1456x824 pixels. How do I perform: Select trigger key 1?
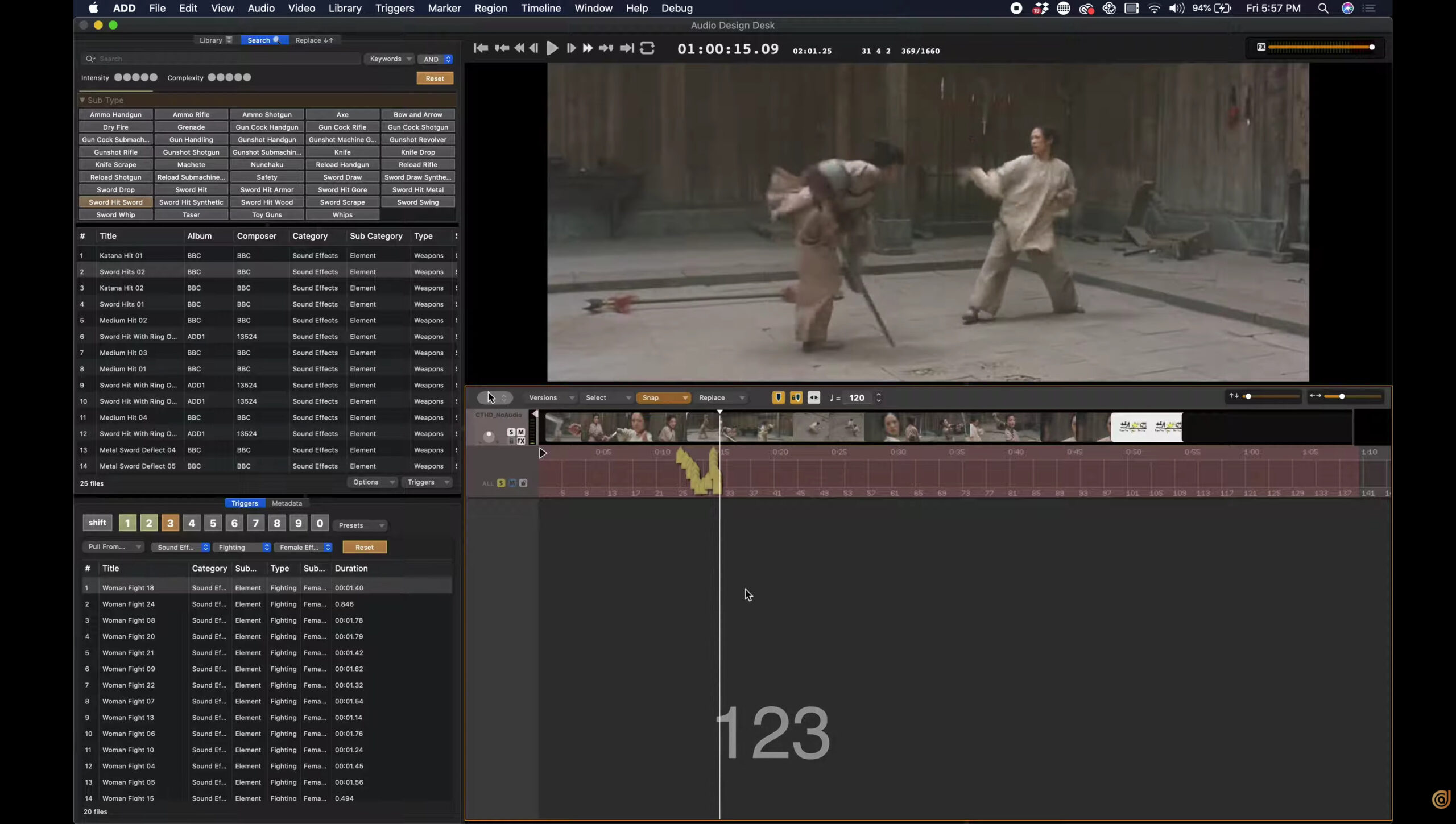[127, 523]
